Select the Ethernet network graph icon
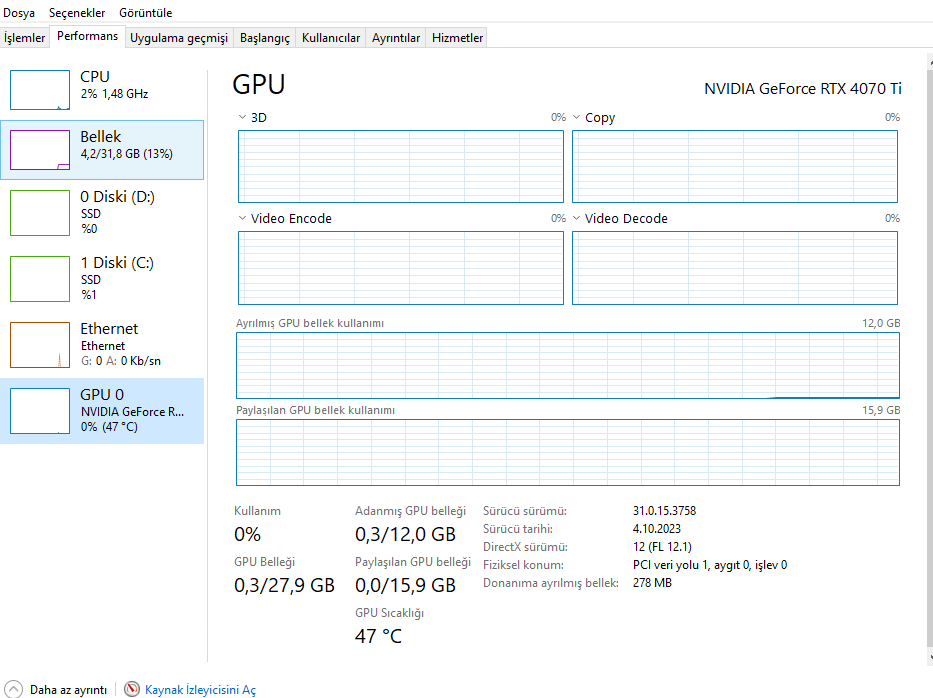 40,344
